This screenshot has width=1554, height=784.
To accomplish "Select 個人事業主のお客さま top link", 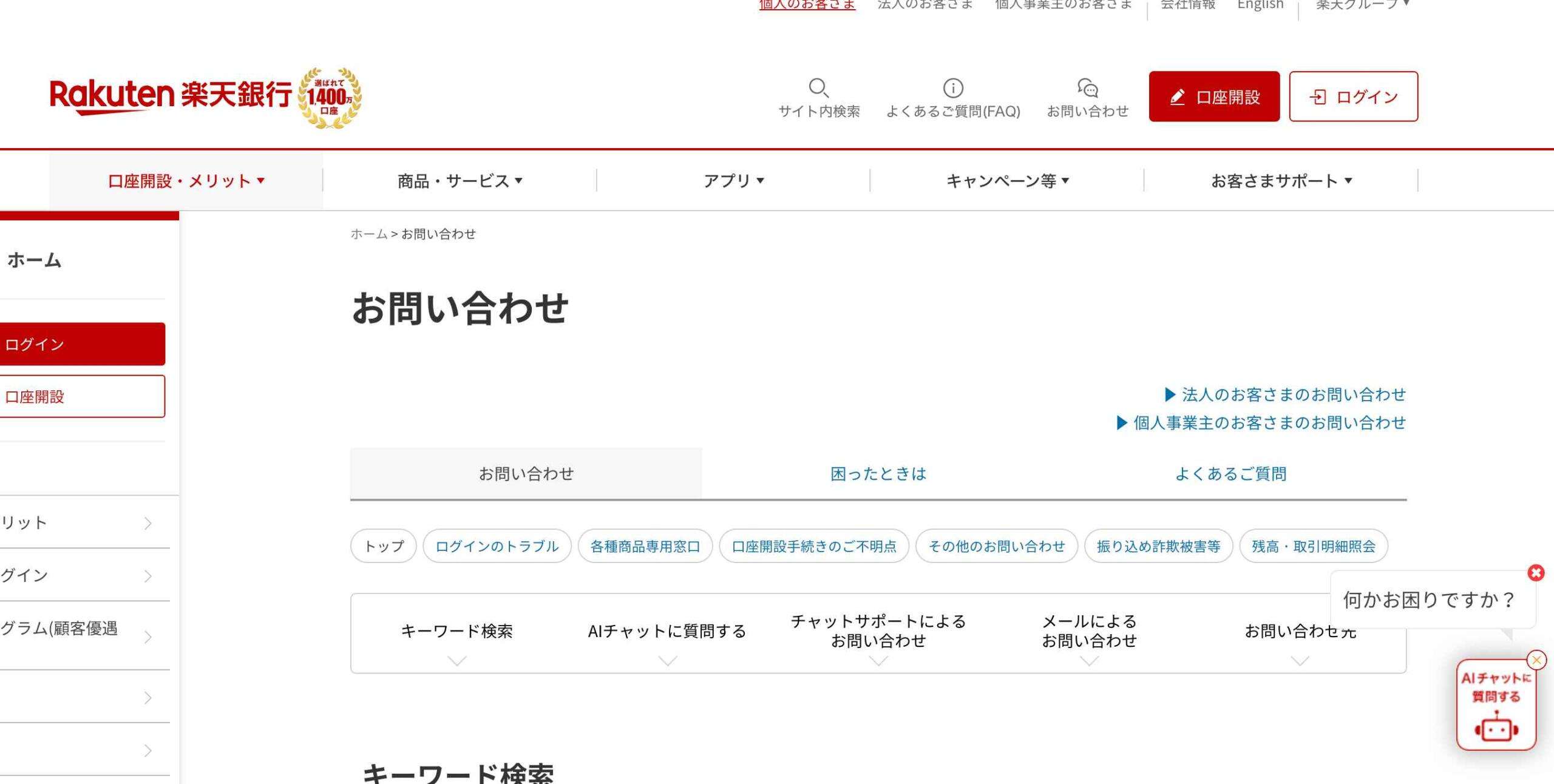I will [x=1064, y=5].
